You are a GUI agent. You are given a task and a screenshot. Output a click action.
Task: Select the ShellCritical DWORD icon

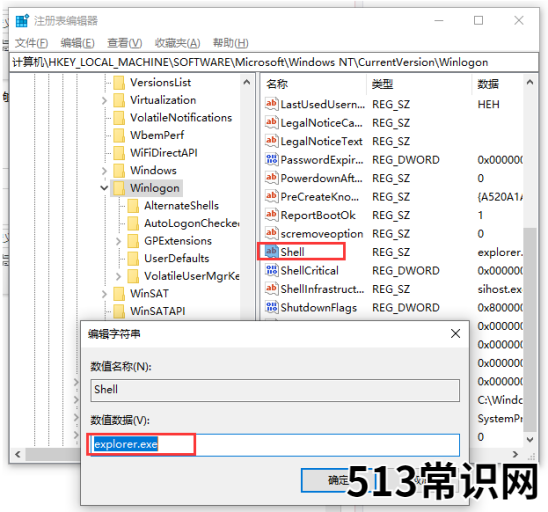click(x=272, y=271)
